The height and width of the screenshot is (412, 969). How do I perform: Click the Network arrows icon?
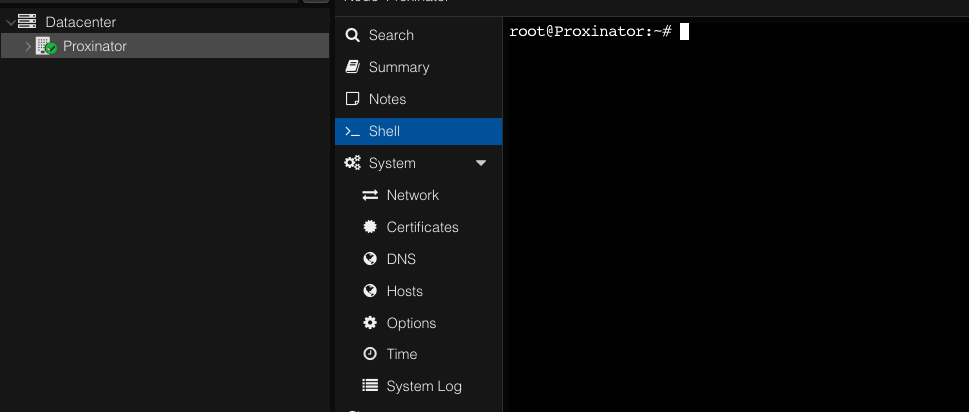click(x=370, y=195)
